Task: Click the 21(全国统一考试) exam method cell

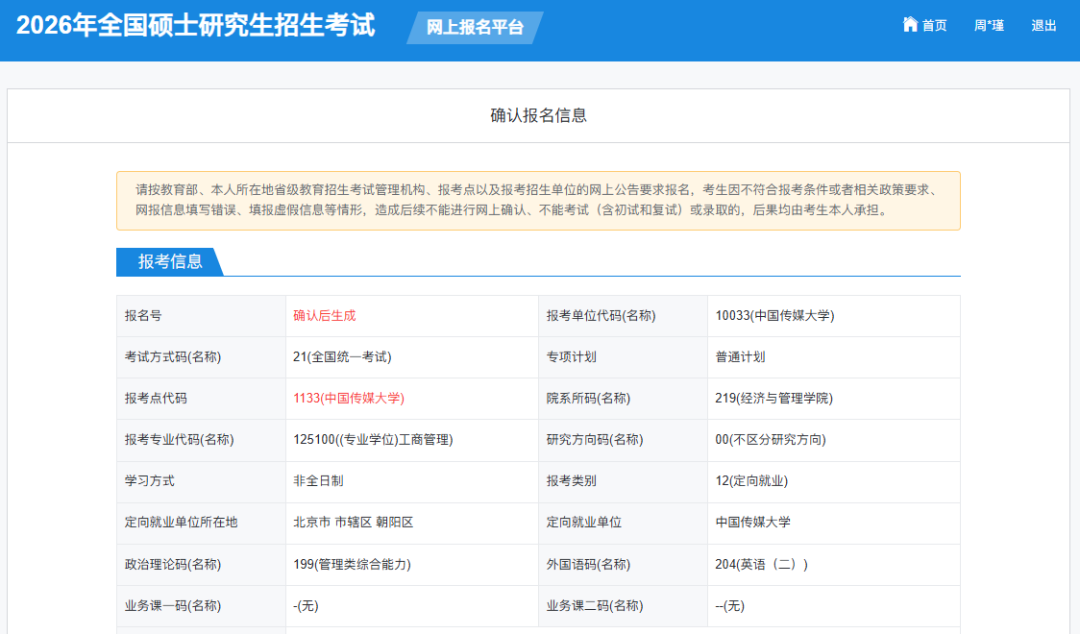Action: [344, 357]
